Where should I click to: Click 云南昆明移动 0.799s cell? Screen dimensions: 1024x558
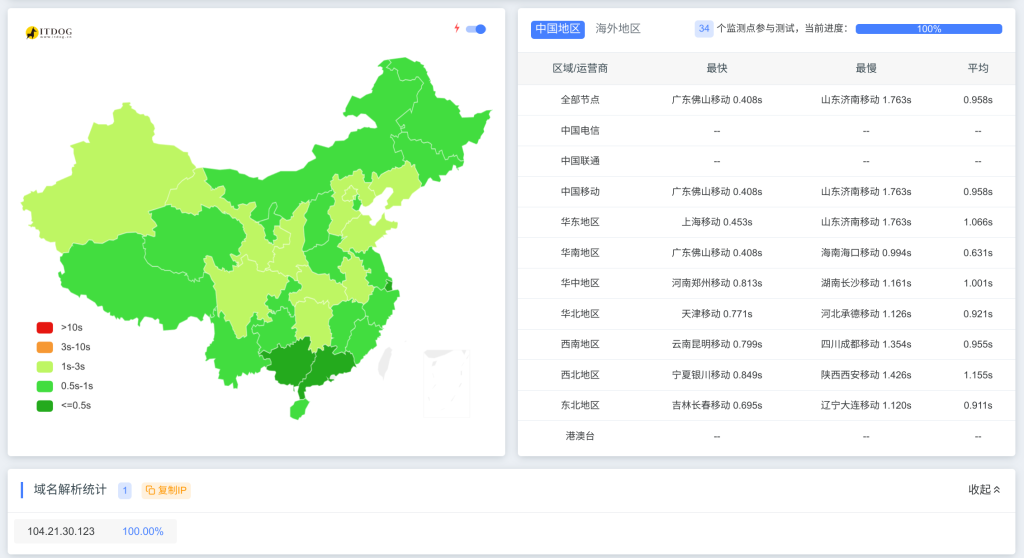717,344
